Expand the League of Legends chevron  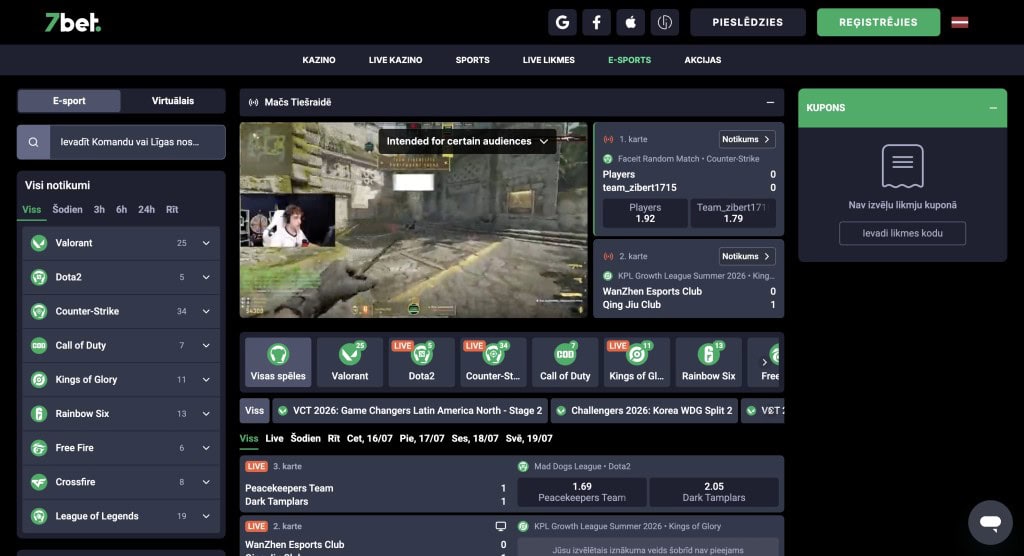[206, 516]
